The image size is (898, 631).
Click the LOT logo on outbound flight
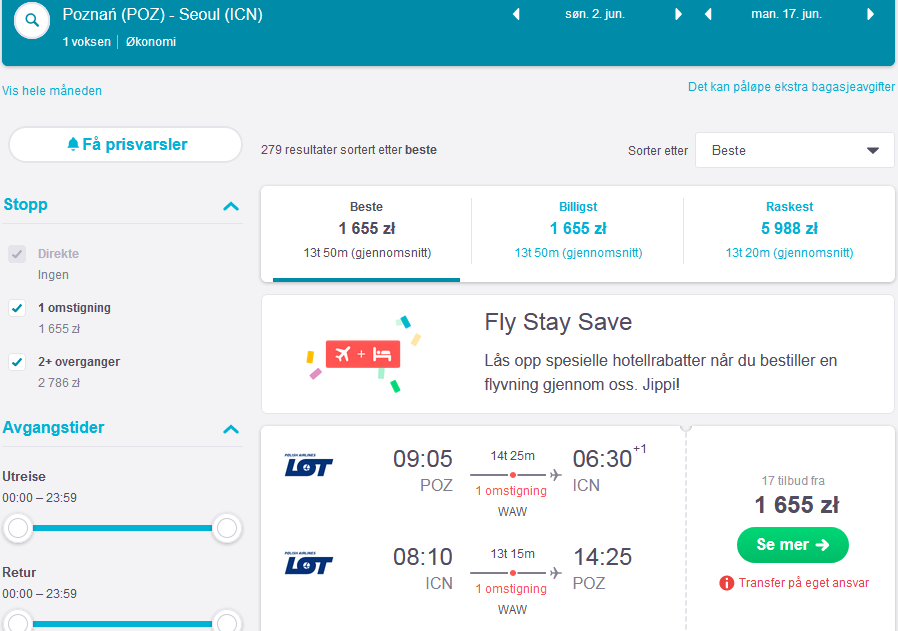click(308, 465)
